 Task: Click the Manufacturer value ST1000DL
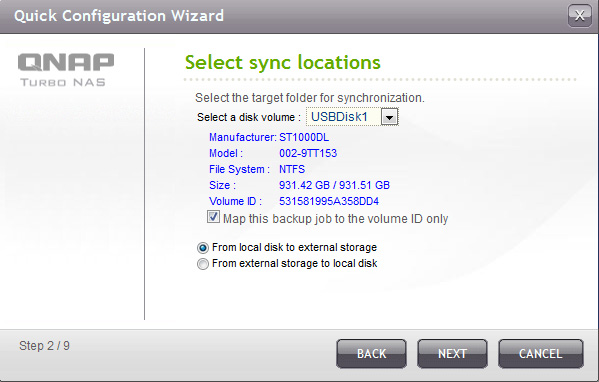tap(304, 138)
